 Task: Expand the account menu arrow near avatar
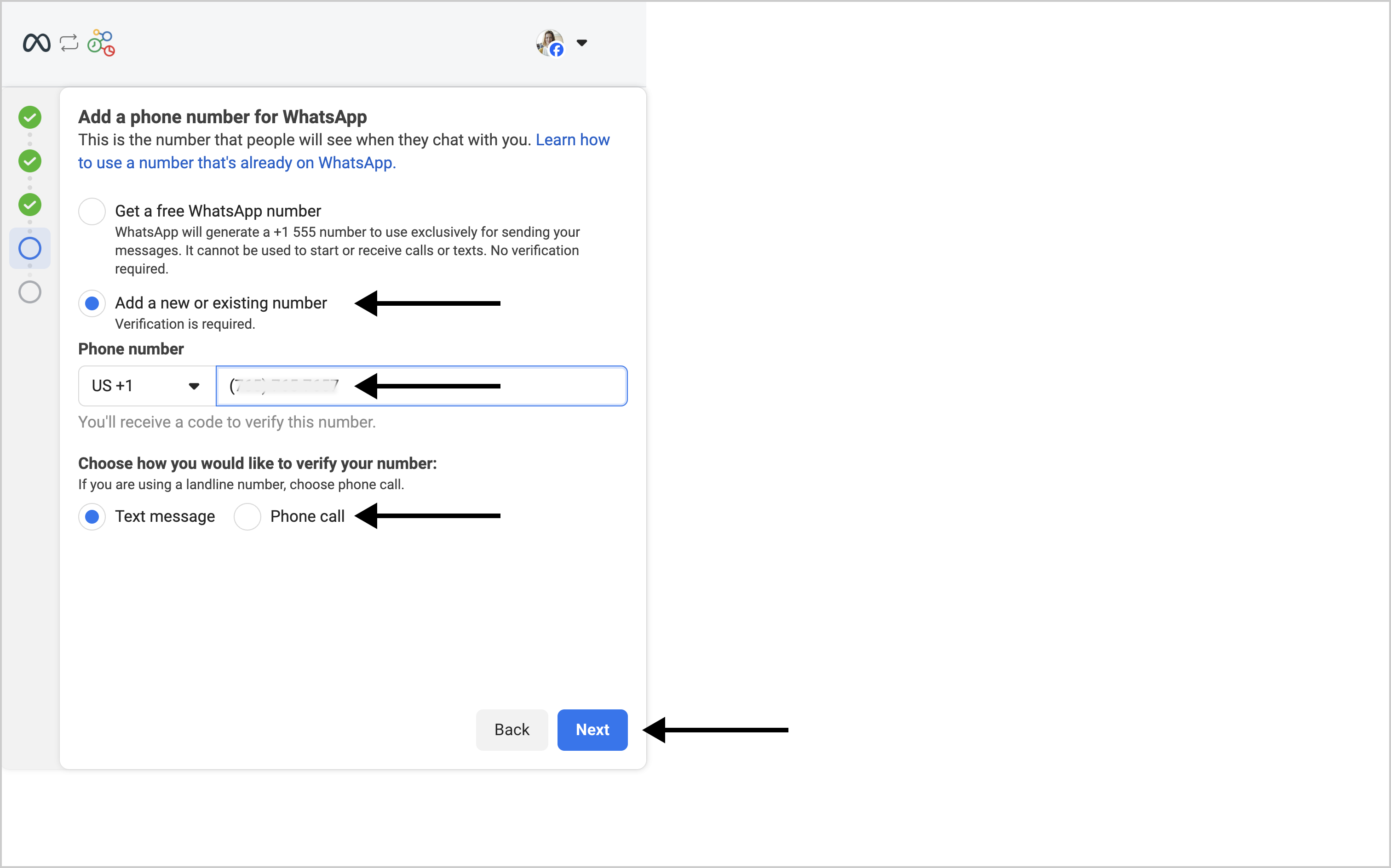(582, 43)
